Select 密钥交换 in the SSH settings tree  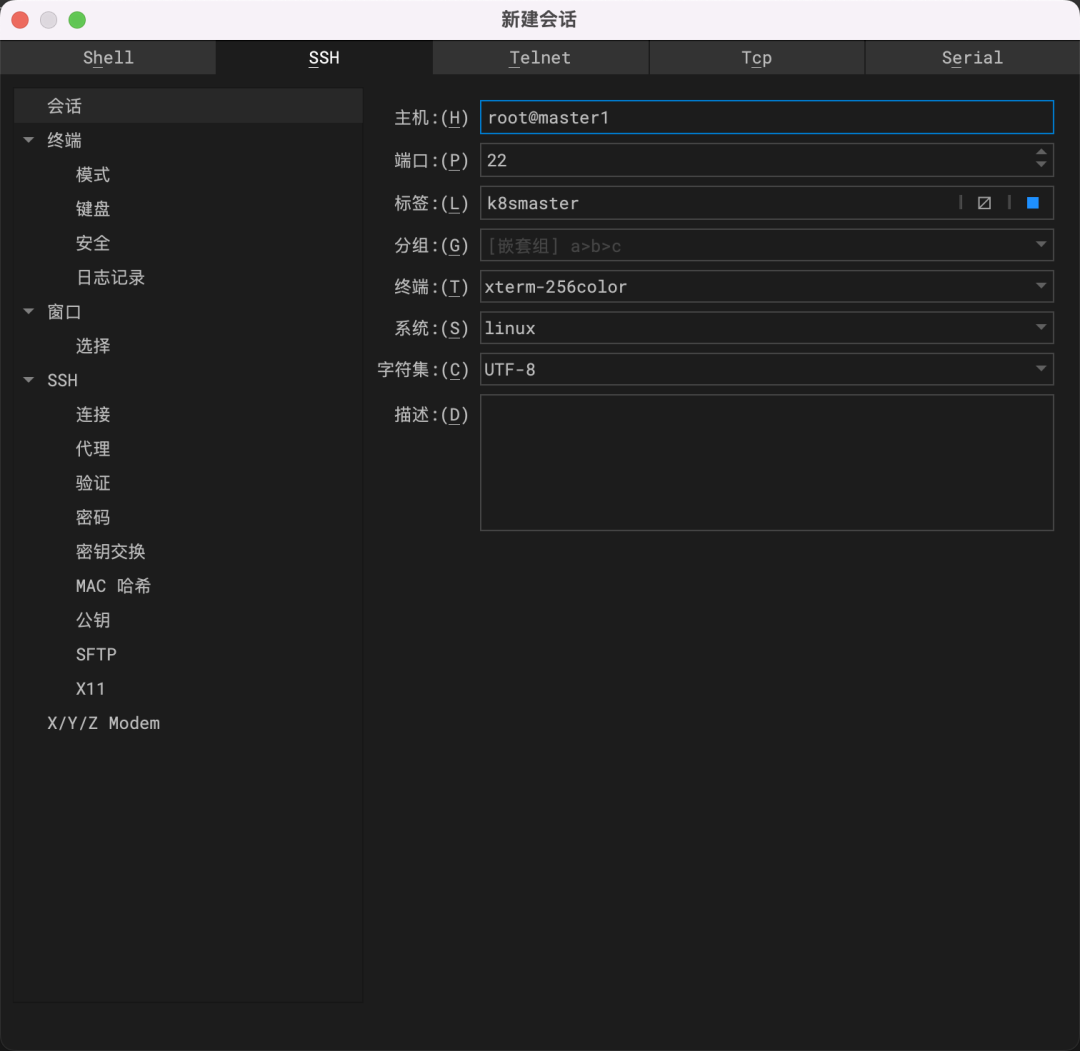point(110,552)
